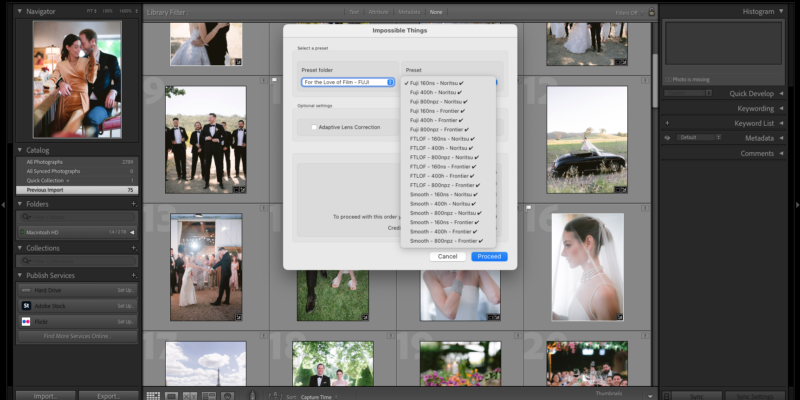This screenshot has width=800, height=400.
Task: Expand the Keywording panel
Action: pos(781,109)
